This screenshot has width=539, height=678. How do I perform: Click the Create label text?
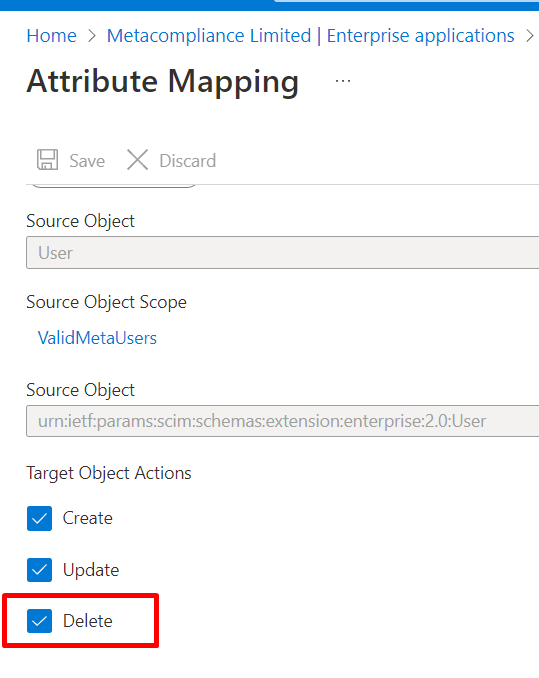[x=88, y=518]
